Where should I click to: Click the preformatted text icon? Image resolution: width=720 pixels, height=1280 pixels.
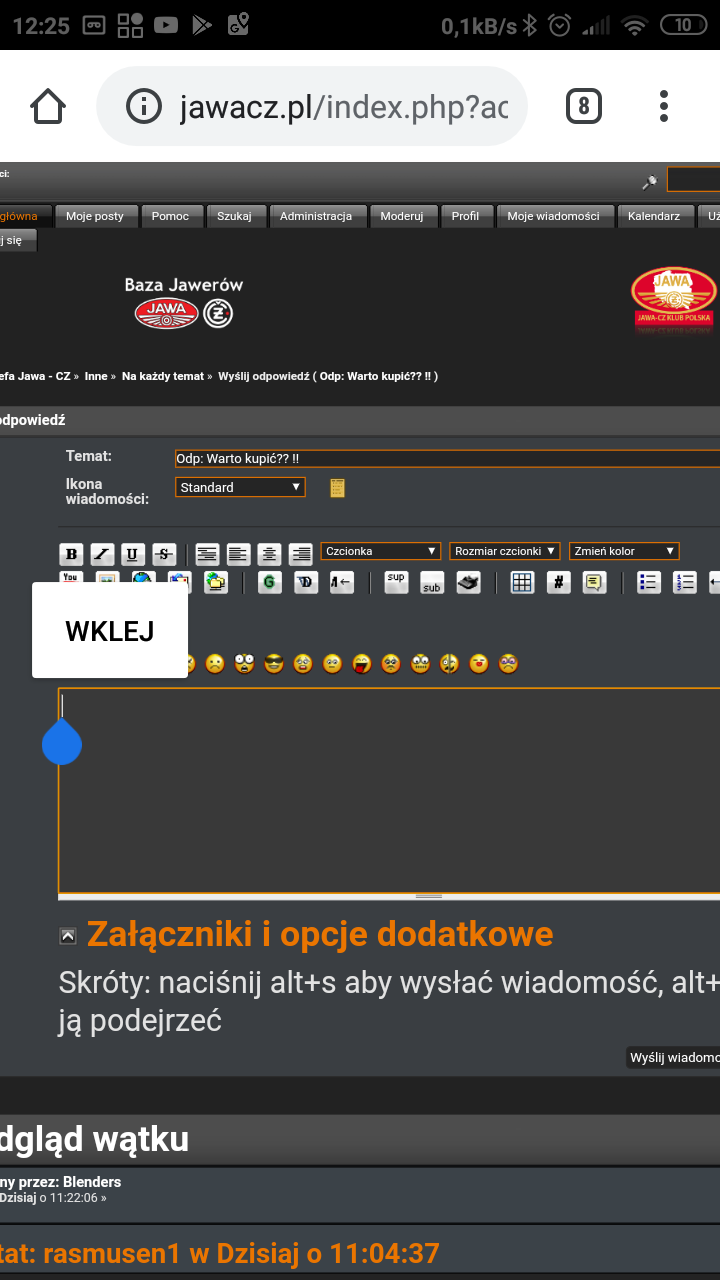coord(207,554)
